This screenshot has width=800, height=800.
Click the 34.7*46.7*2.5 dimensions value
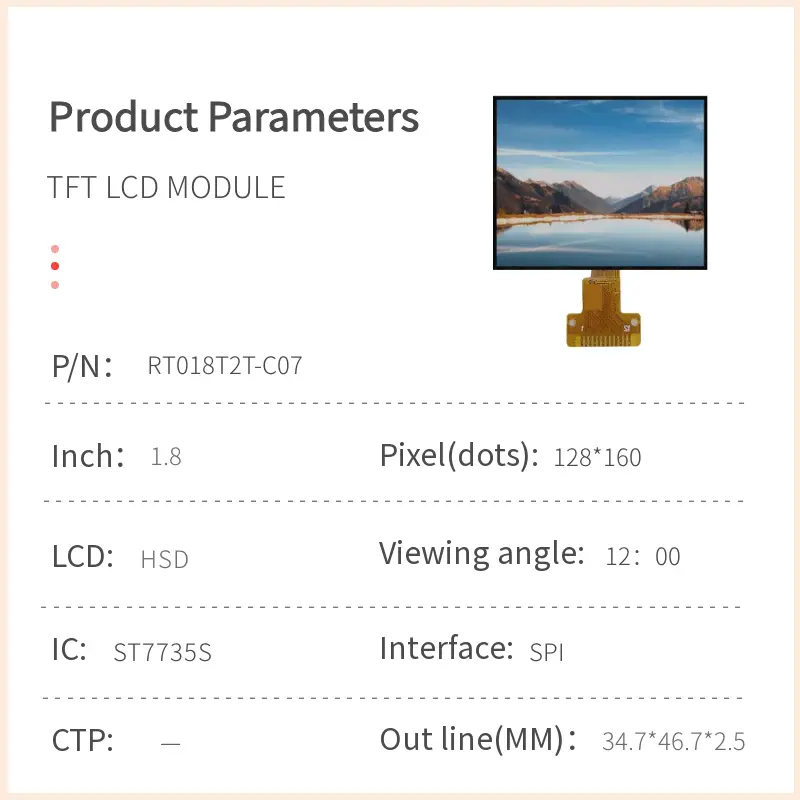[x=673, y=742]
